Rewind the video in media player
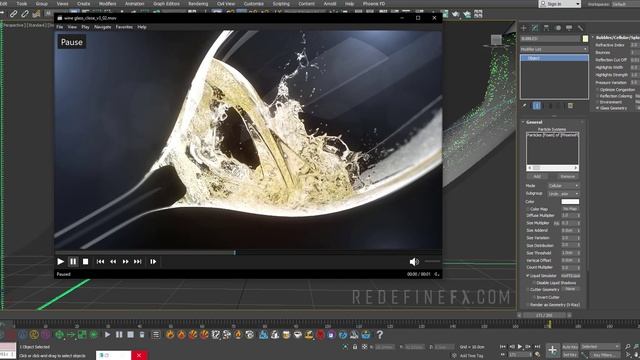The width and height of the screenshot is (640, 360). pyautogui.click(x=113, y=262)
